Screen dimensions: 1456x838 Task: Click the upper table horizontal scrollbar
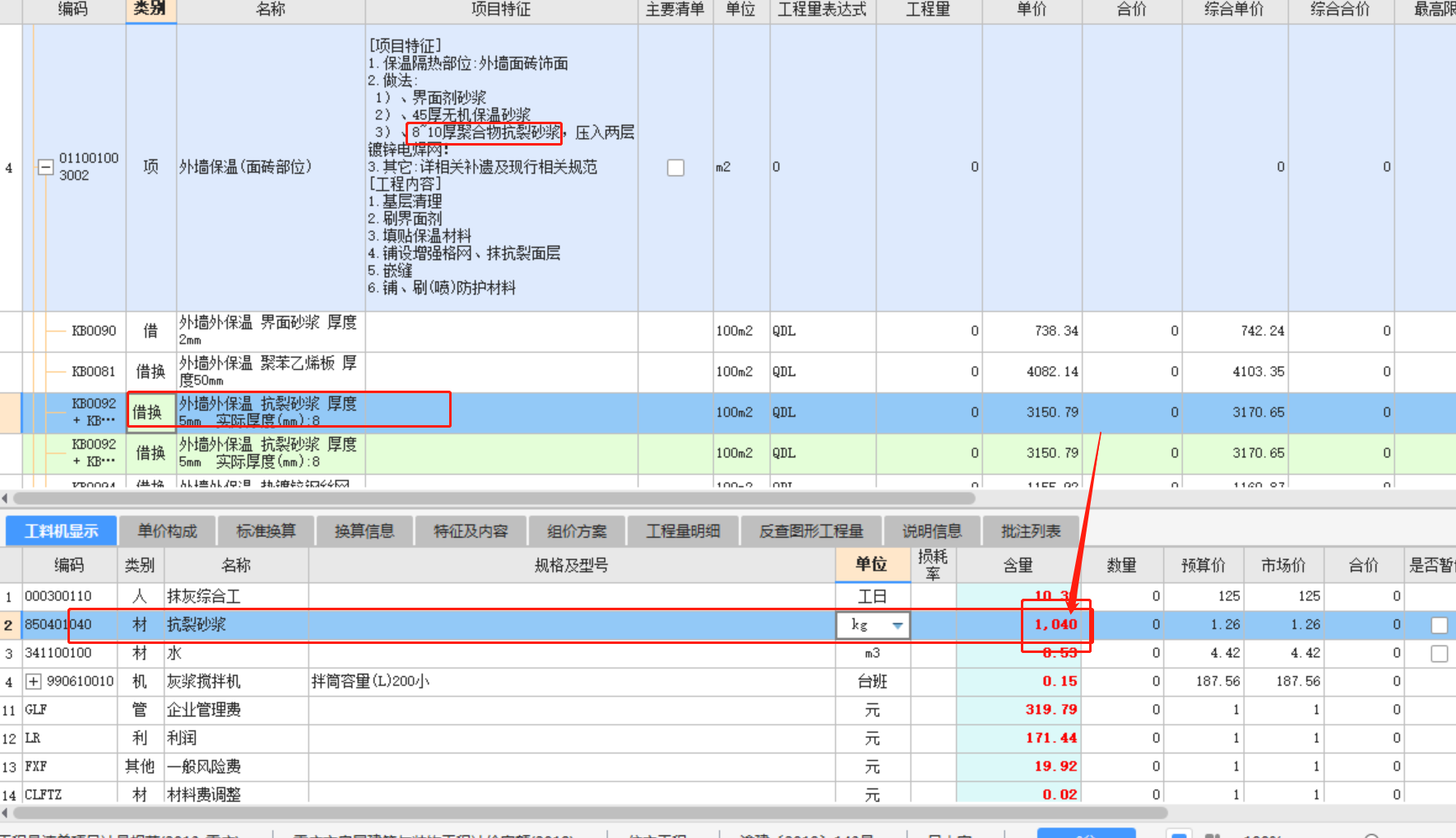click(494, 498)
